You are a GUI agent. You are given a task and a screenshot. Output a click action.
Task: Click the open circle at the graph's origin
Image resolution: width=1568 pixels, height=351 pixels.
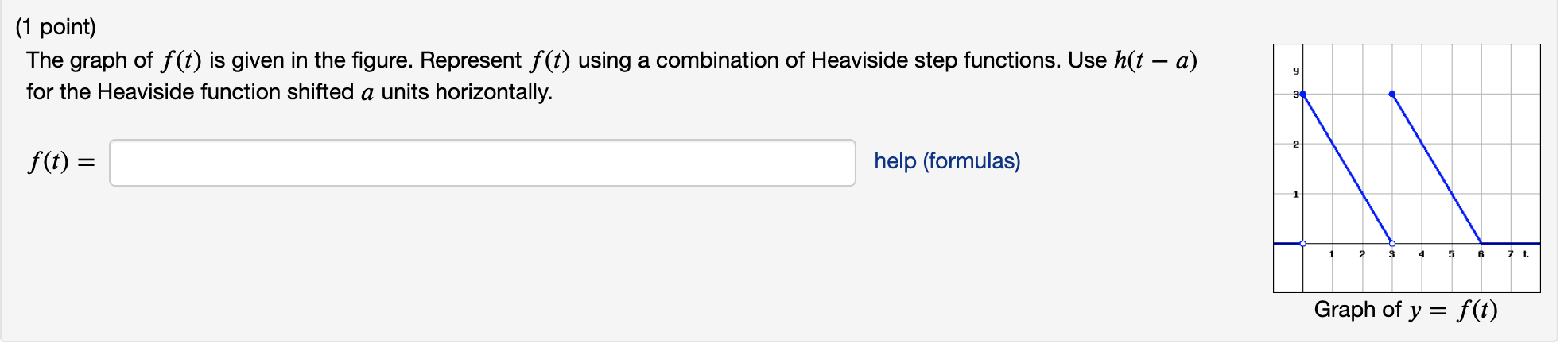tap(1302, 243)
